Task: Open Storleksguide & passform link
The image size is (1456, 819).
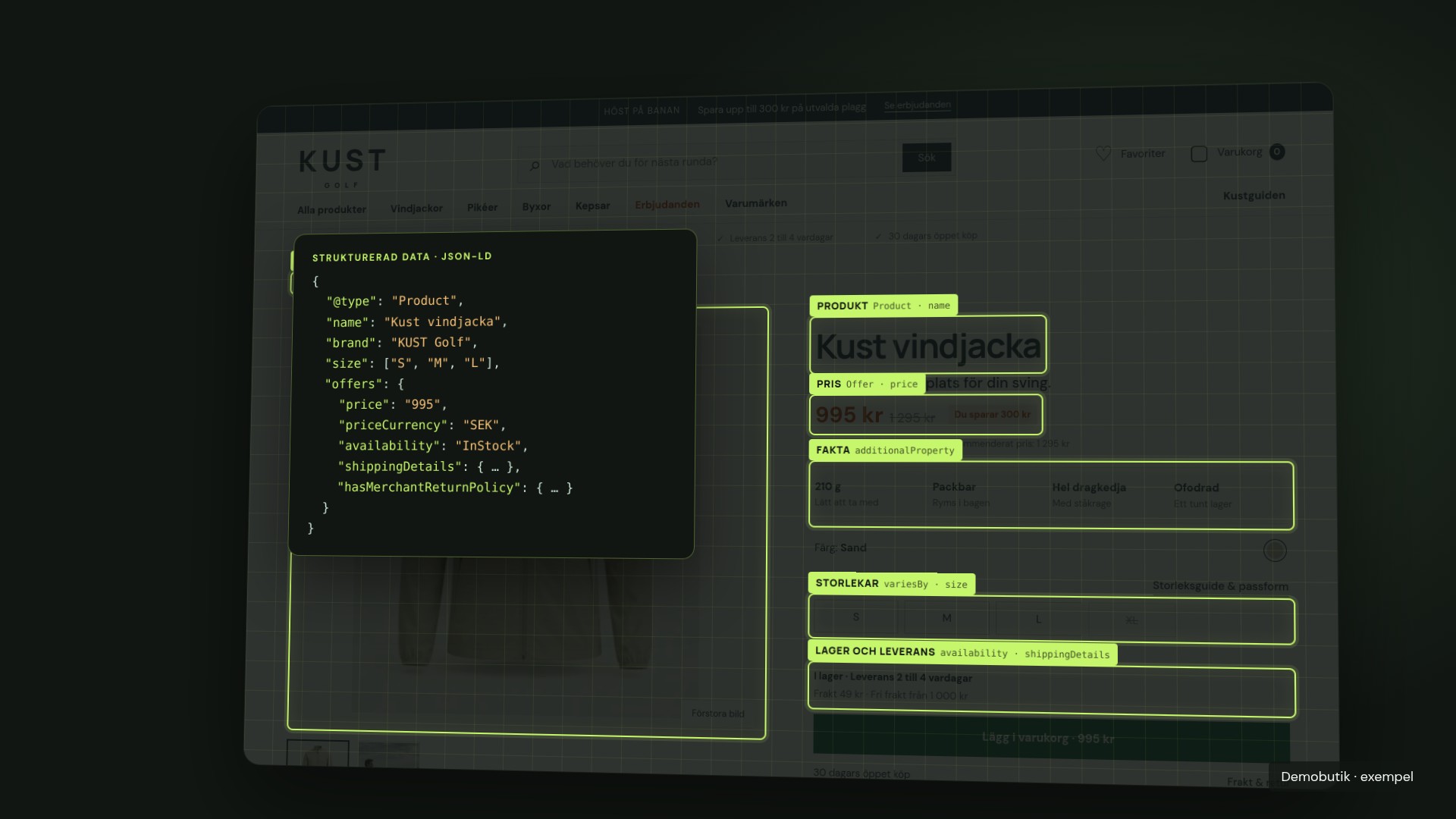Action: (1220, 586)
